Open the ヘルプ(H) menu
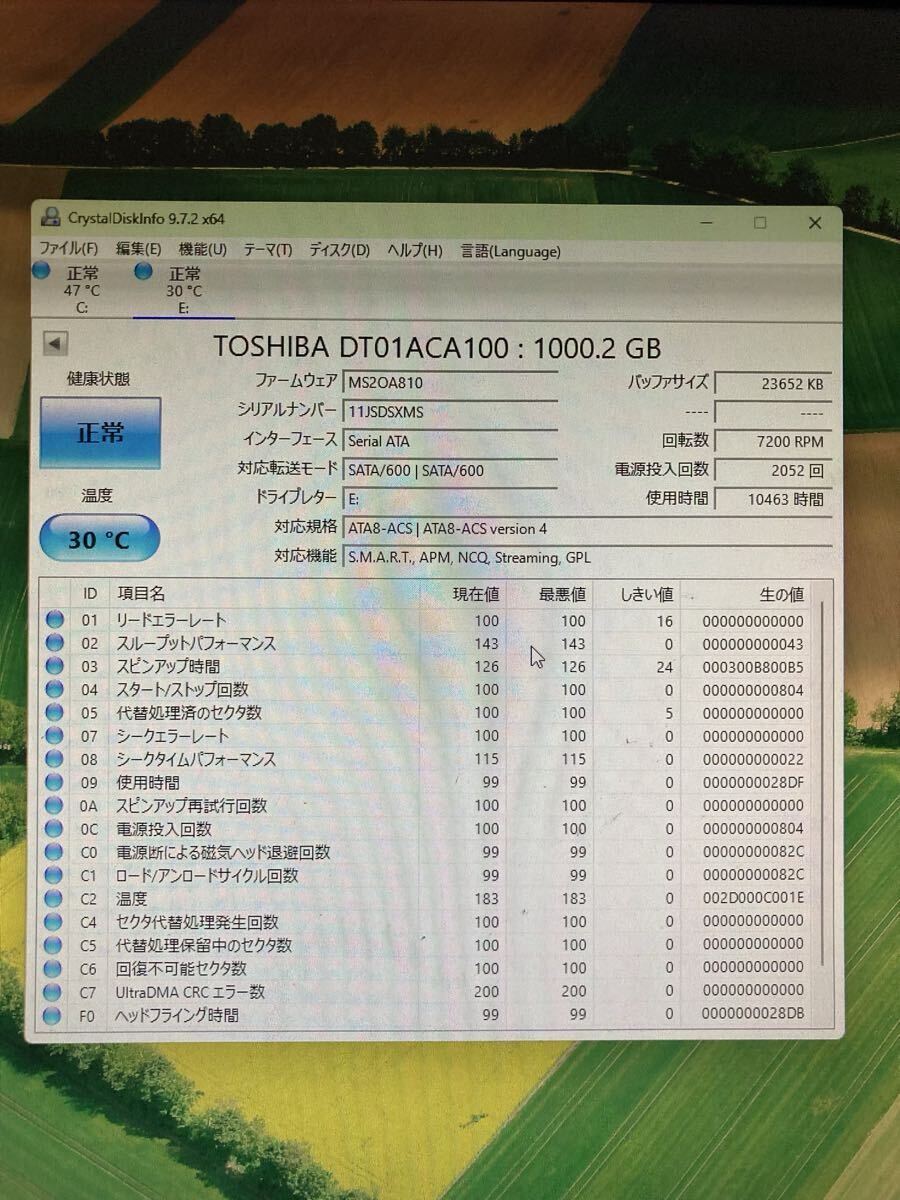Image resolution: width=900 pixels, height=1200 pixels. [414, 251]
